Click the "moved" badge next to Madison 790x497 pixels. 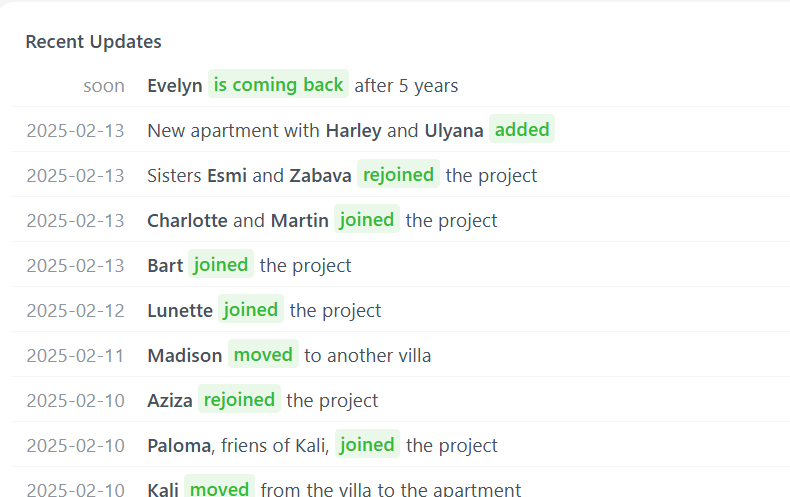[263, 354]
